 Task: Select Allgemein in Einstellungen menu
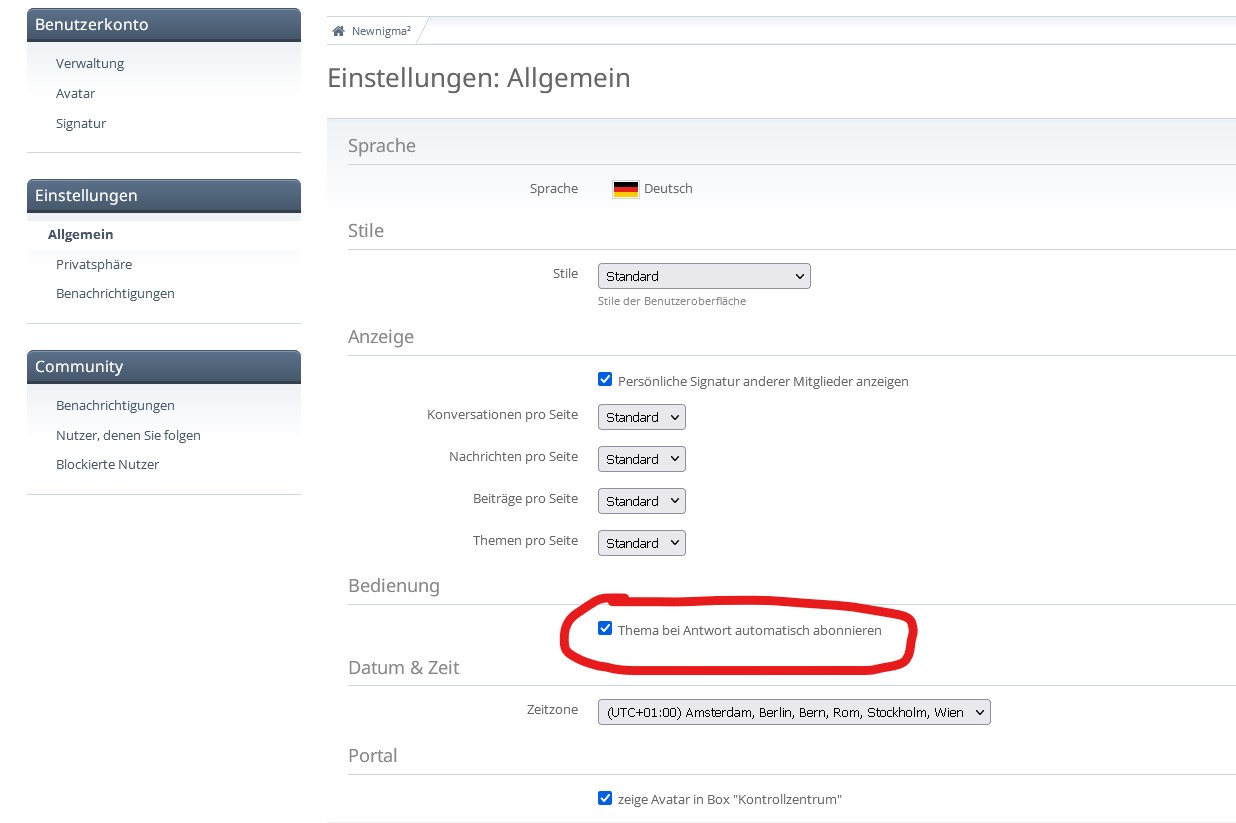(81, 234)
